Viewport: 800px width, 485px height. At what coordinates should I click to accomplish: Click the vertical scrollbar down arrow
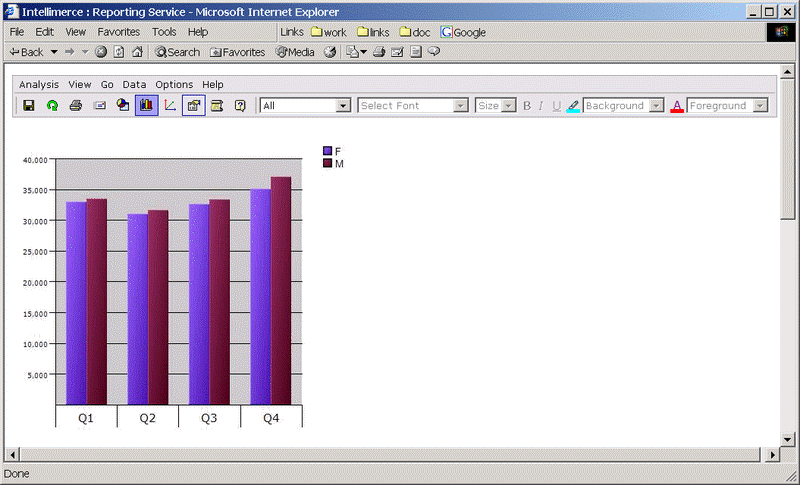tap(787, 439)
